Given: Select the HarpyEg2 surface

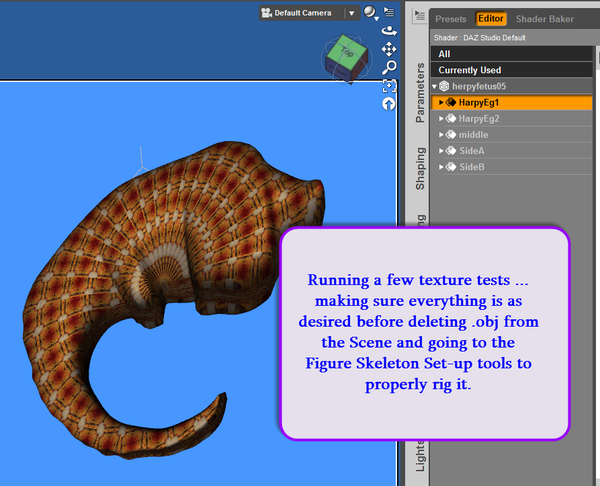Looking at the screenshot, I should pos(512,119).
